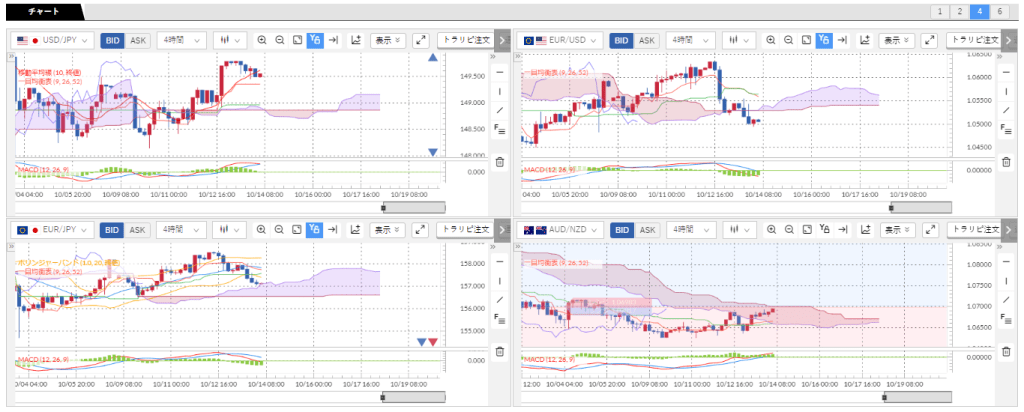This screenshot has height=412, width=1024.
Task: Toggle Y-axis lock on the AUD/NZD chart
Action: tap(824, 230)
